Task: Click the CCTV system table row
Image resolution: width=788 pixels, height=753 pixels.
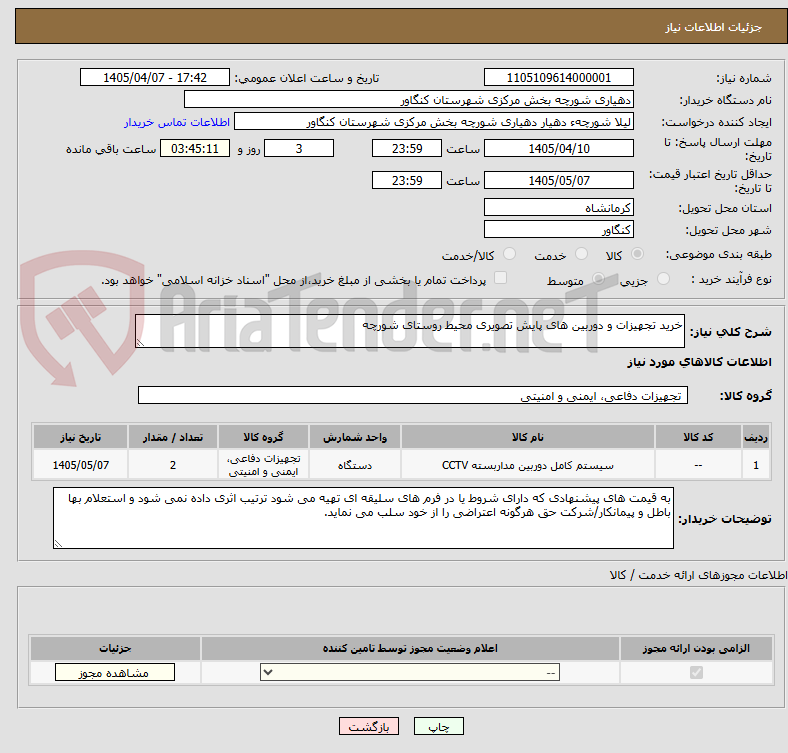Action: [x=401, y=465]
